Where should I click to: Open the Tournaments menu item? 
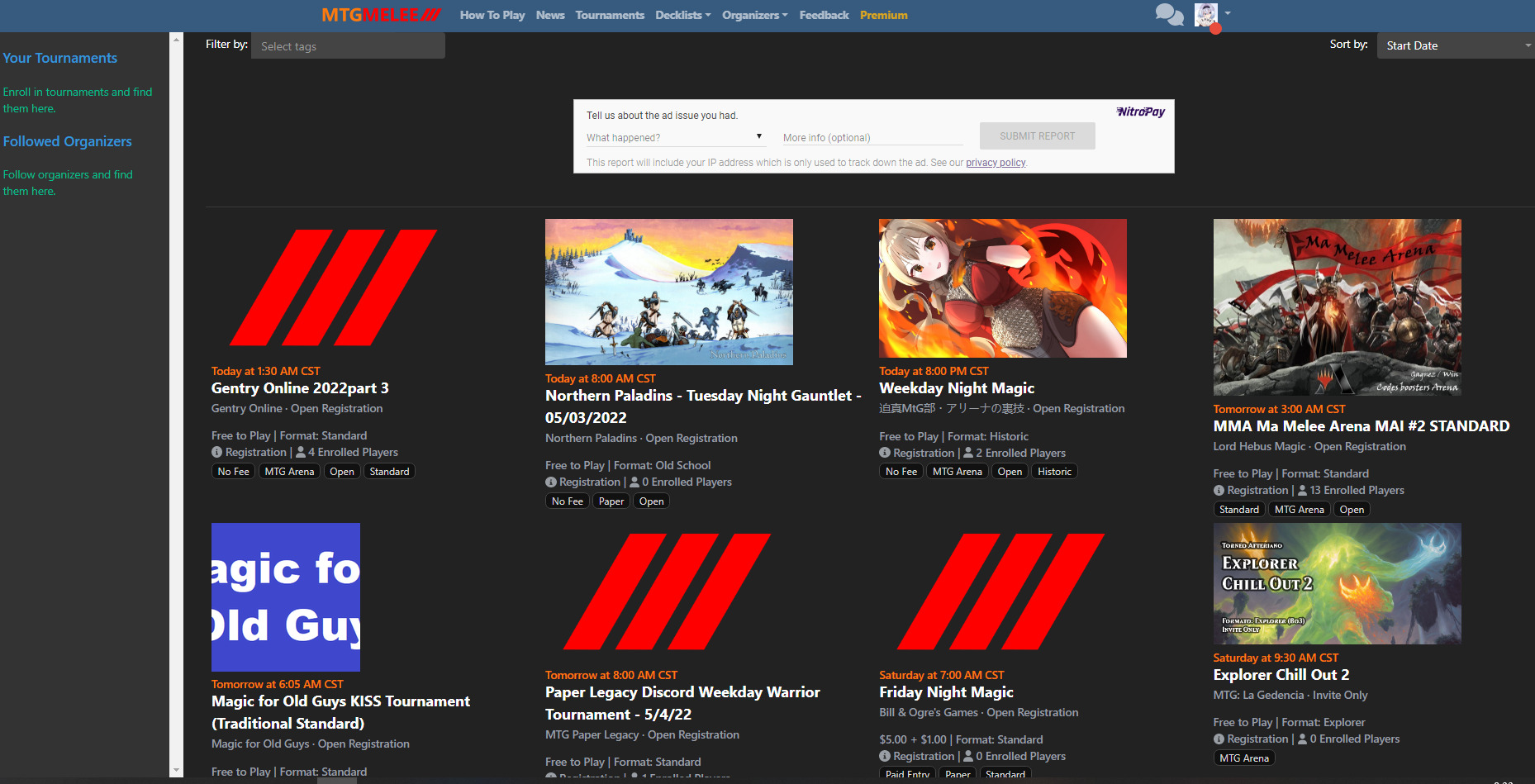610,15
